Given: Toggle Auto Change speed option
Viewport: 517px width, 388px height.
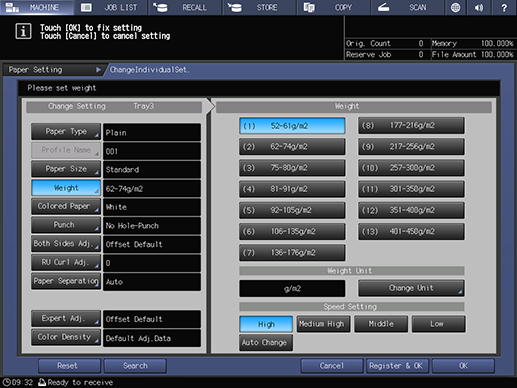Looking at the screenshot, I should (266, 343).
